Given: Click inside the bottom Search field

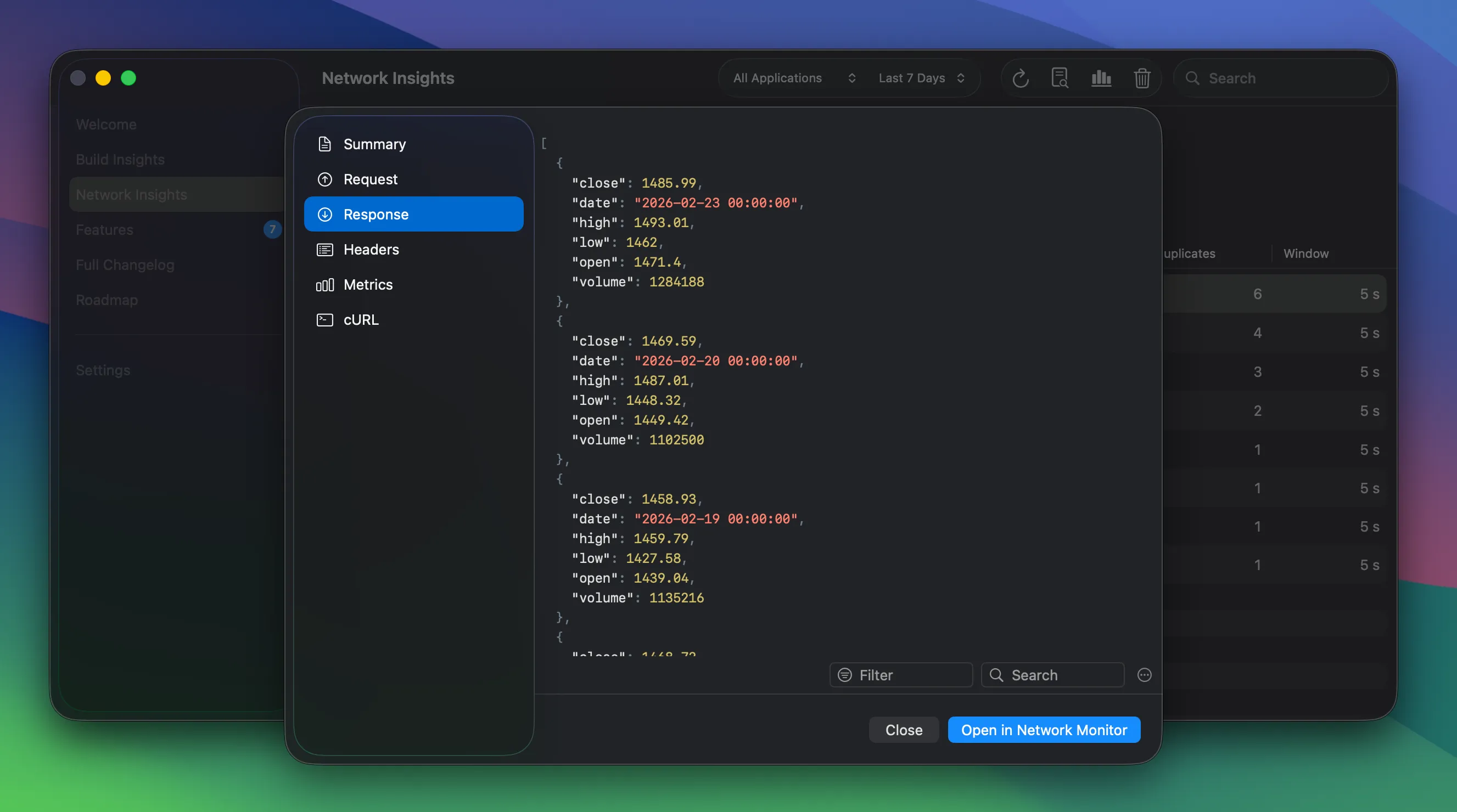Looking at the screenshot, I should pyautogui.click(x=1052, y=675).
